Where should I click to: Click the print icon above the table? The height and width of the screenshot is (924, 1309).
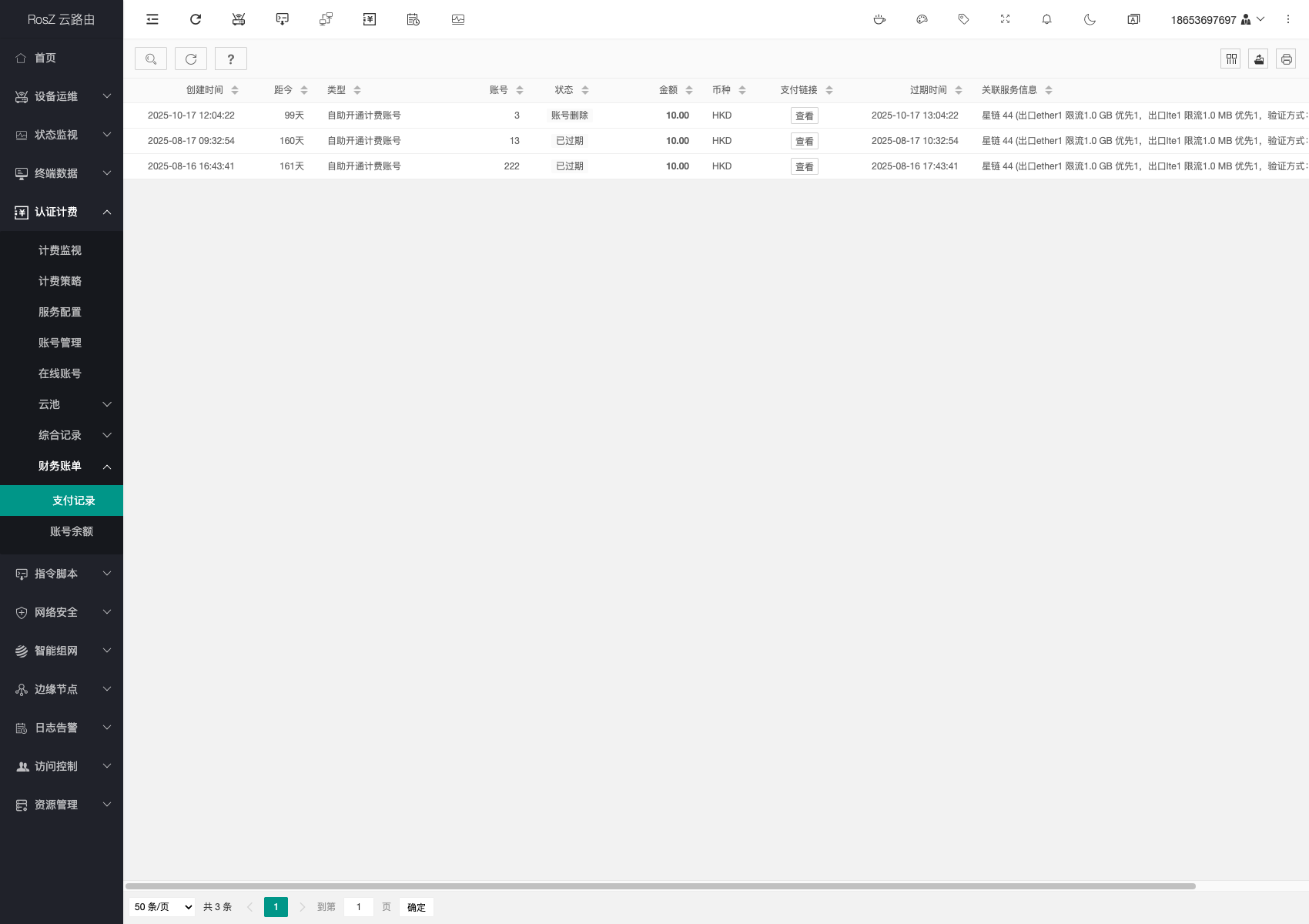click(x=1286, y=59)
